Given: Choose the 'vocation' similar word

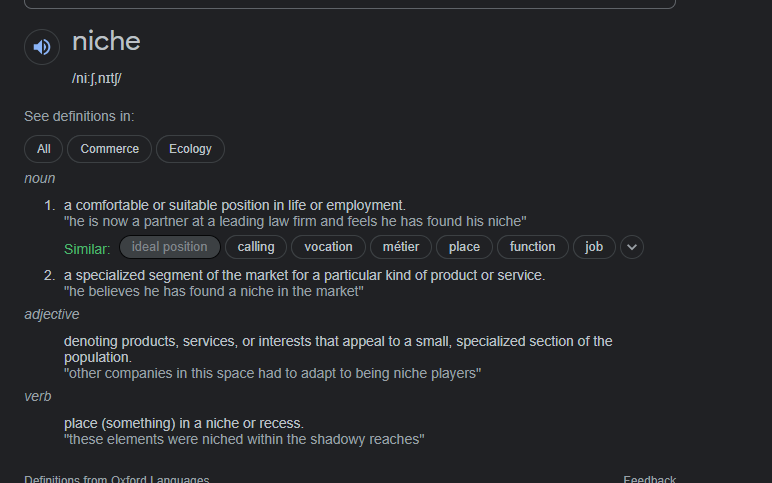Looking at the screenshot, I should pyautogui.click(x=329, y=247).
